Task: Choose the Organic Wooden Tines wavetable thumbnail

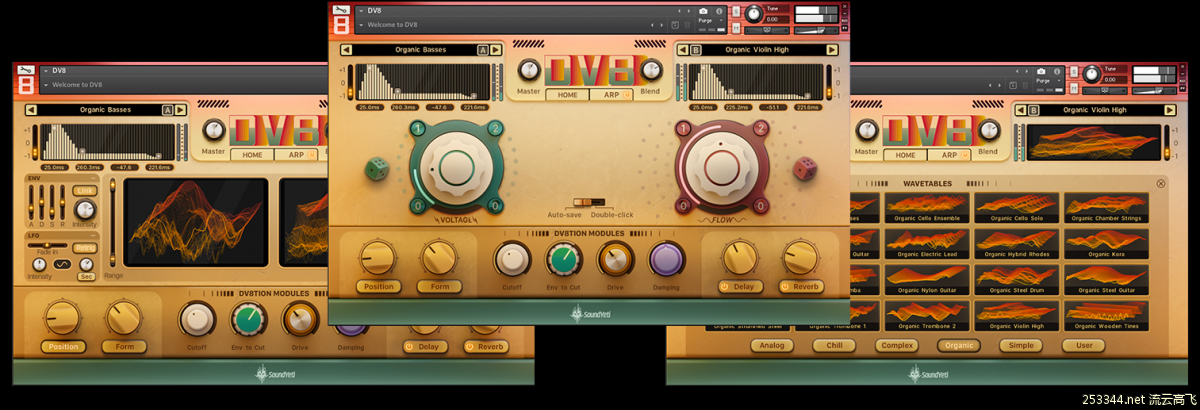Action: pyautogui.click(x=1106, y=316)
